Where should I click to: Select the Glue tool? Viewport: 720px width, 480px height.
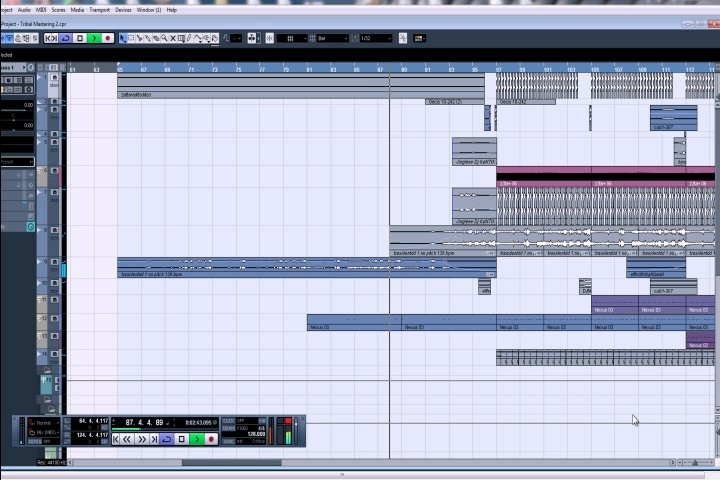148,39
